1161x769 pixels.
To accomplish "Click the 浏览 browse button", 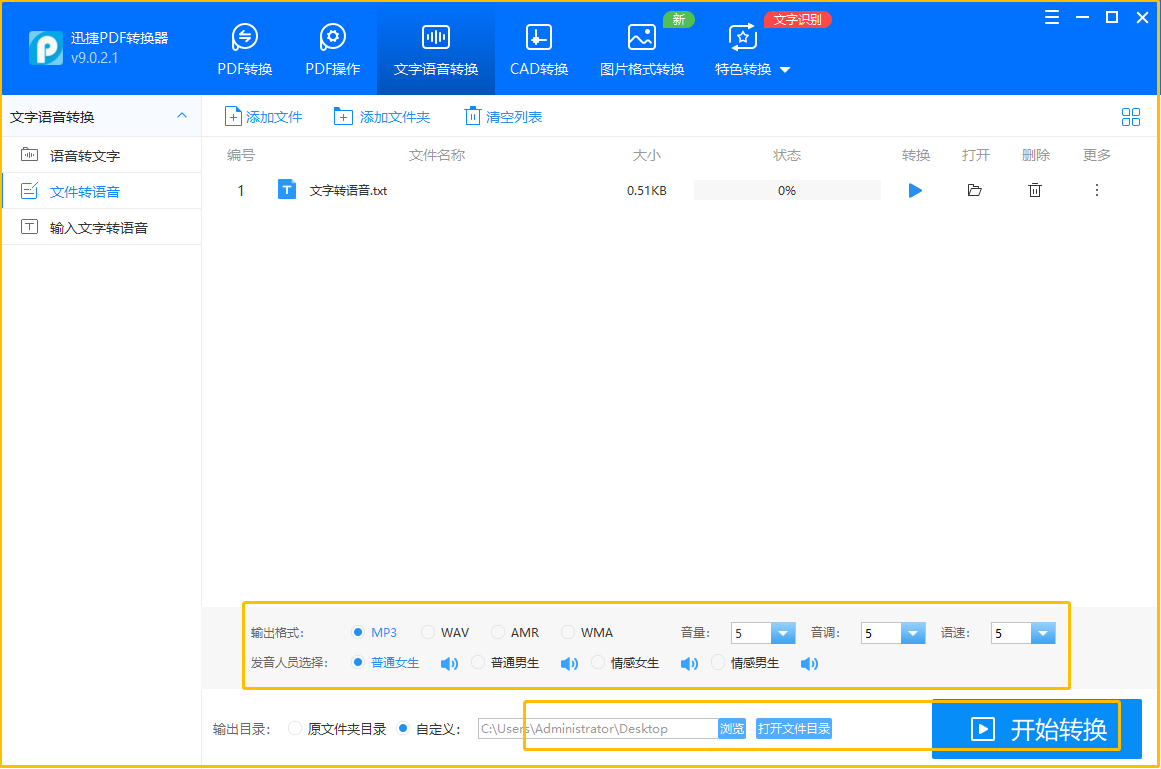I will (x=732, y=729).
